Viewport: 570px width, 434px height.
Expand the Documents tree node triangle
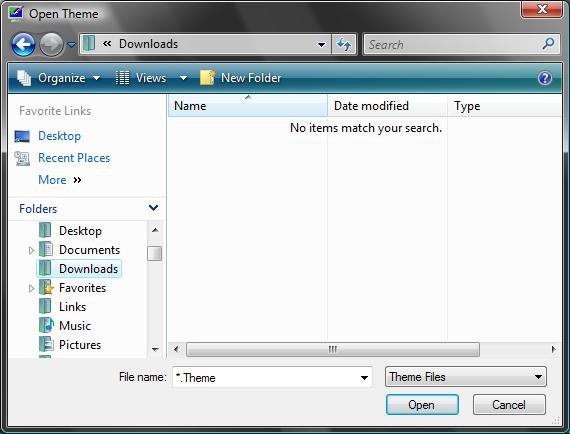[31, 250]
